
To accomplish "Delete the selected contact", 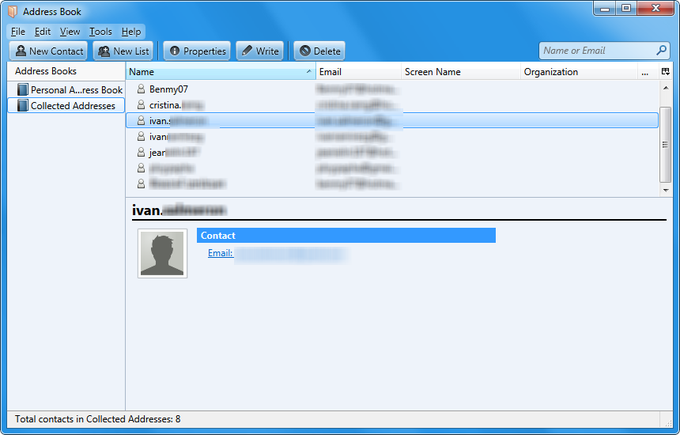I will point(320,51).
